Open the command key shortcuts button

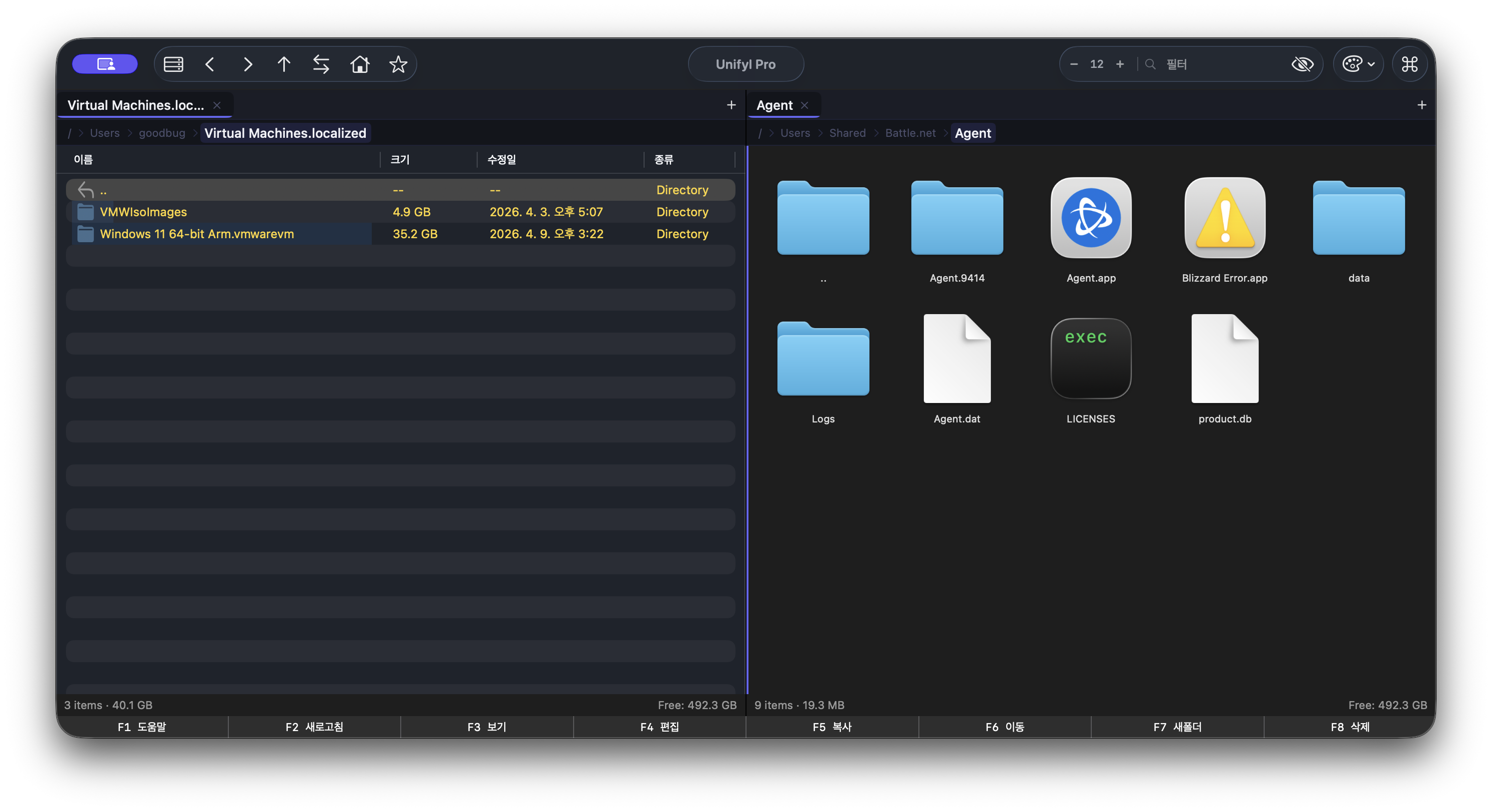click(1409, 64)
